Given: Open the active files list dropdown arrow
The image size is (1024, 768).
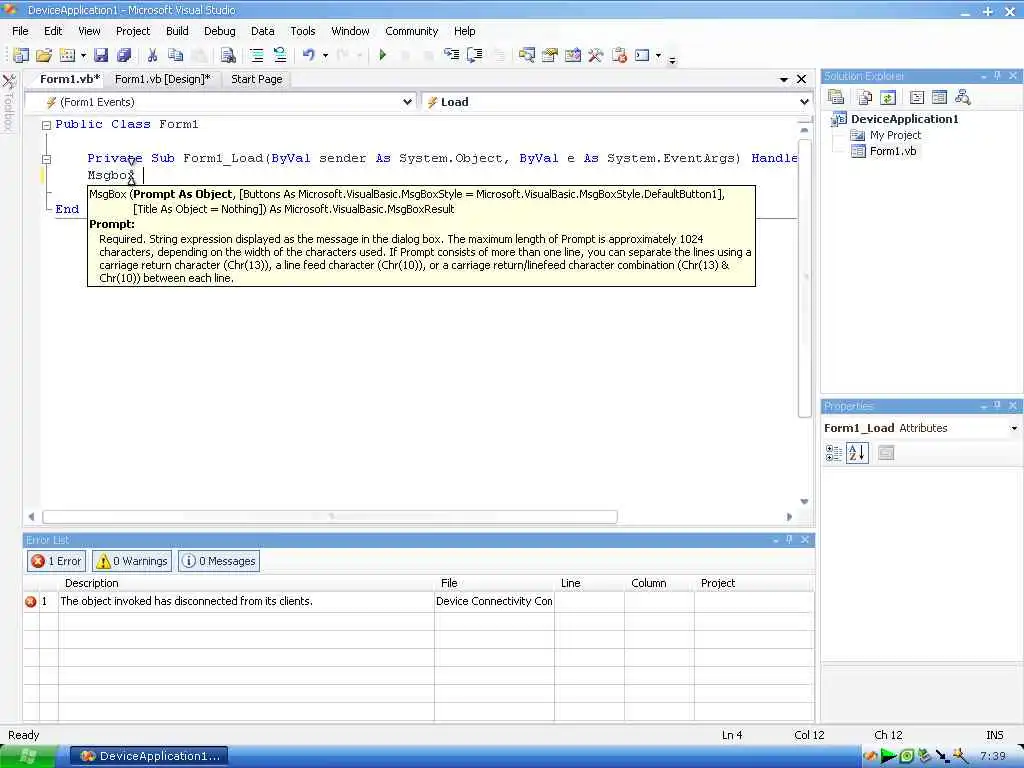Looking at the screenshot, I should pos(784,79).
